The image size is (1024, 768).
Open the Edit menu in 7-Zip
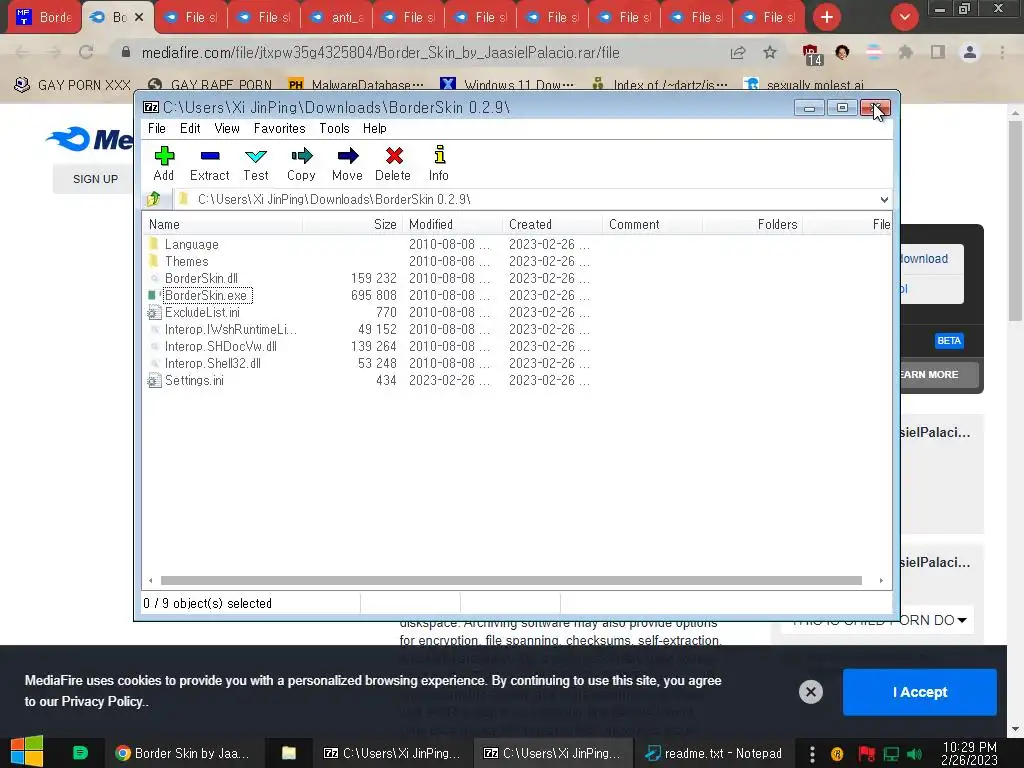point(190,129)
